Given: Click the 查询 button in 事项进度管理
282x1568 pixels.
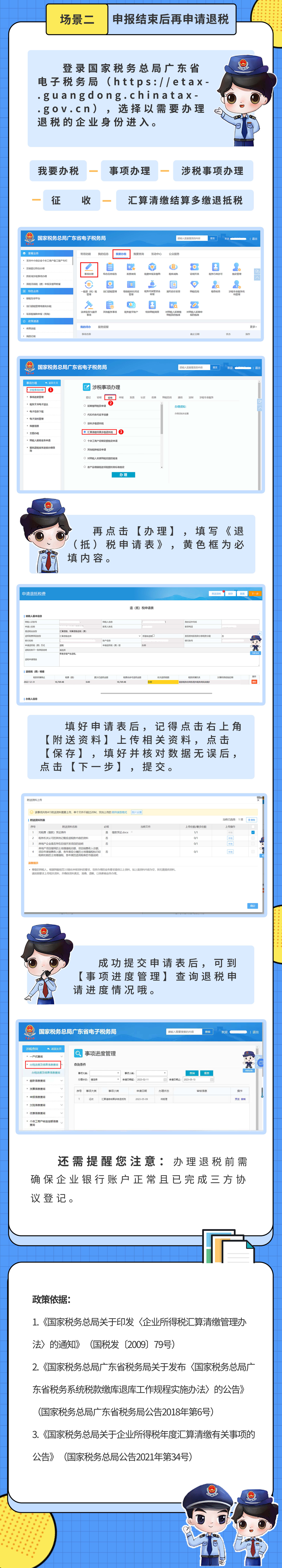Looking at the screenshot, I should coord(192,1072).
